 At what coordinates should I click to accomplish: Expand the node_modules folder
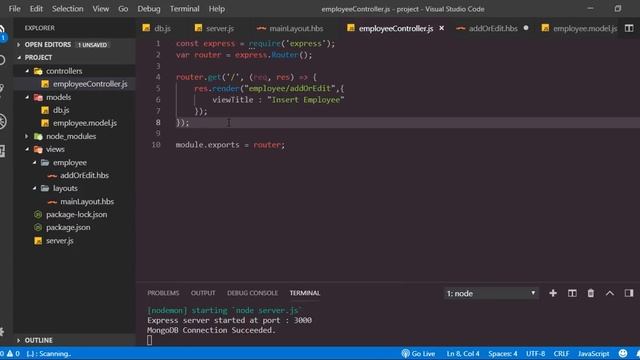(27, 136)
